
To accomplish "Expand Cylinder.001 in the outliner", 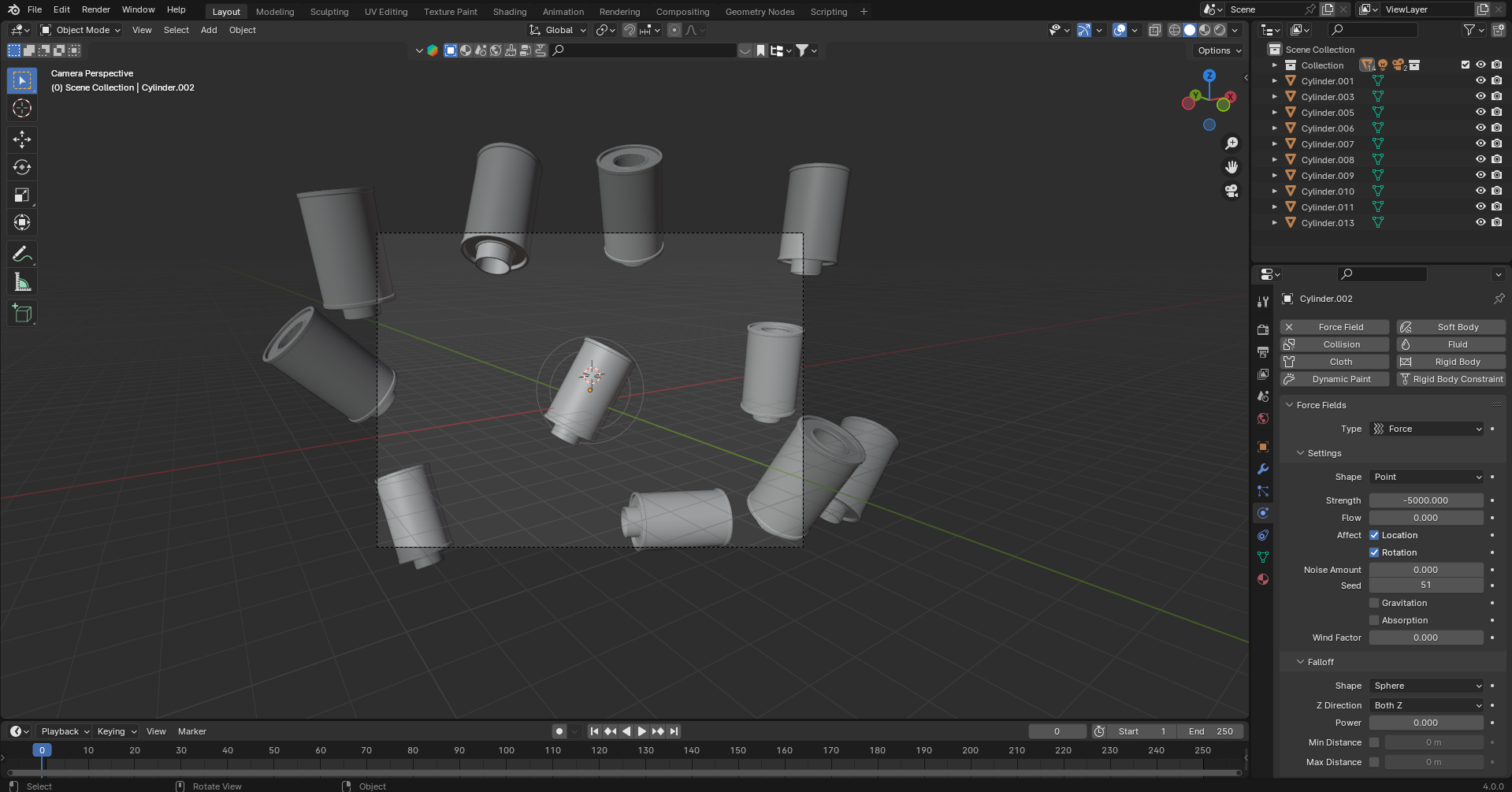I will pos(1275,80).
